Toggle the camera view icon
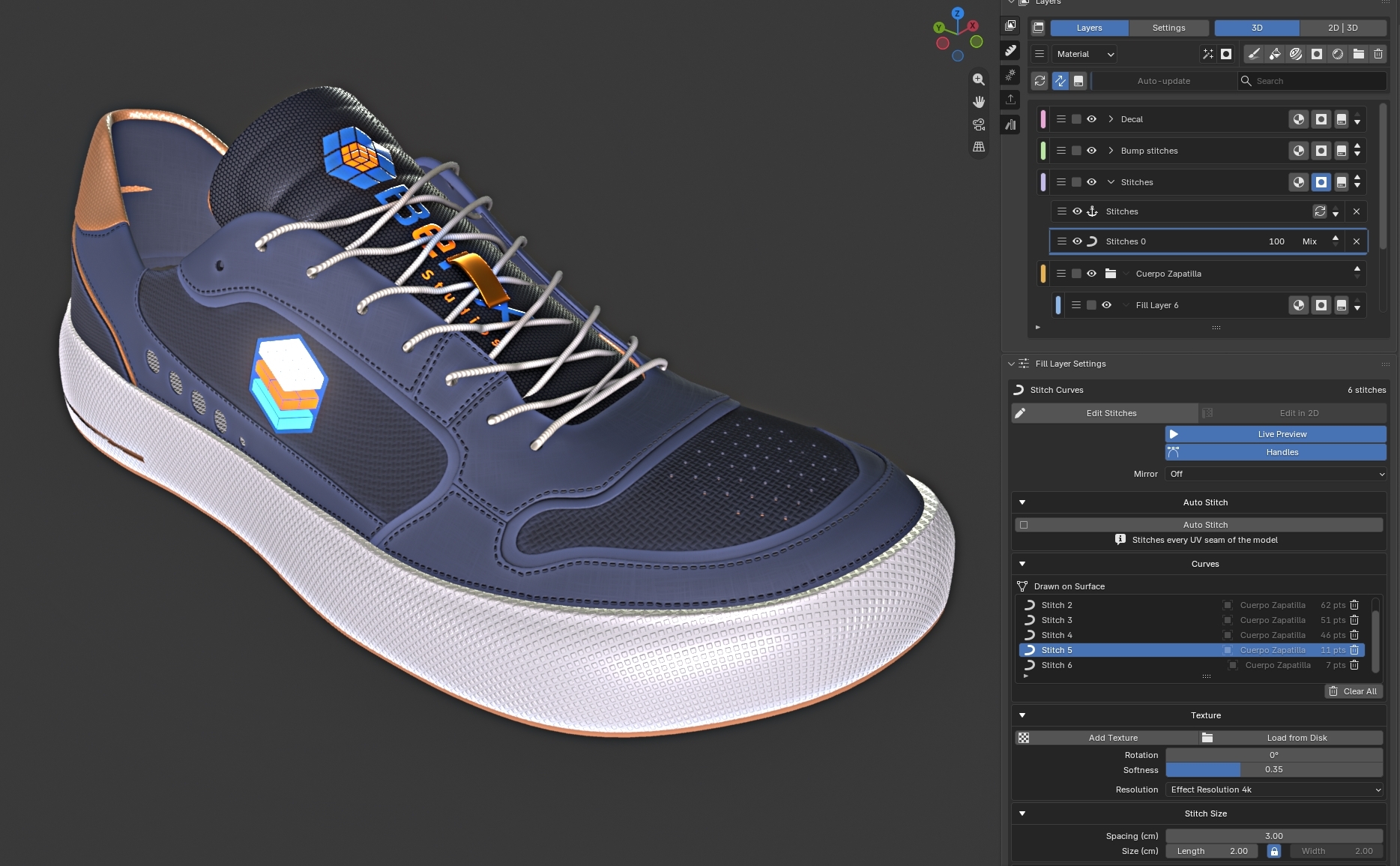 [979, 124]
